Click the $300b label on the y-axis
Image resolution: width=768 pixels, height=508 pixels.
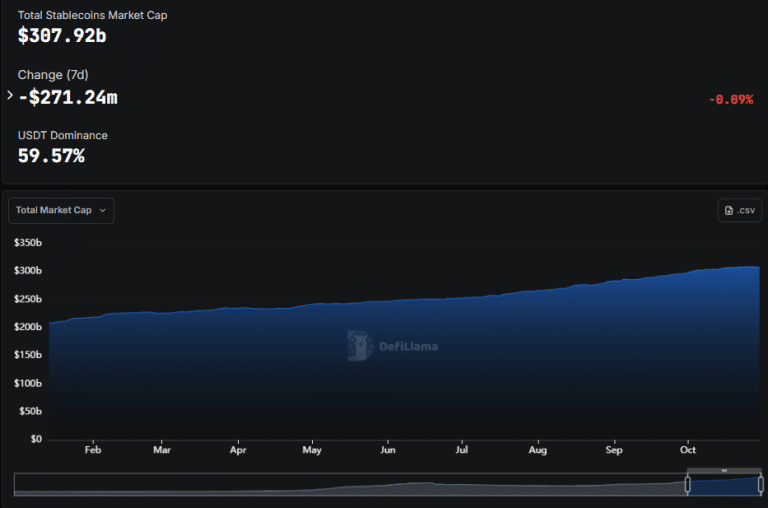(x=28, y=270)
